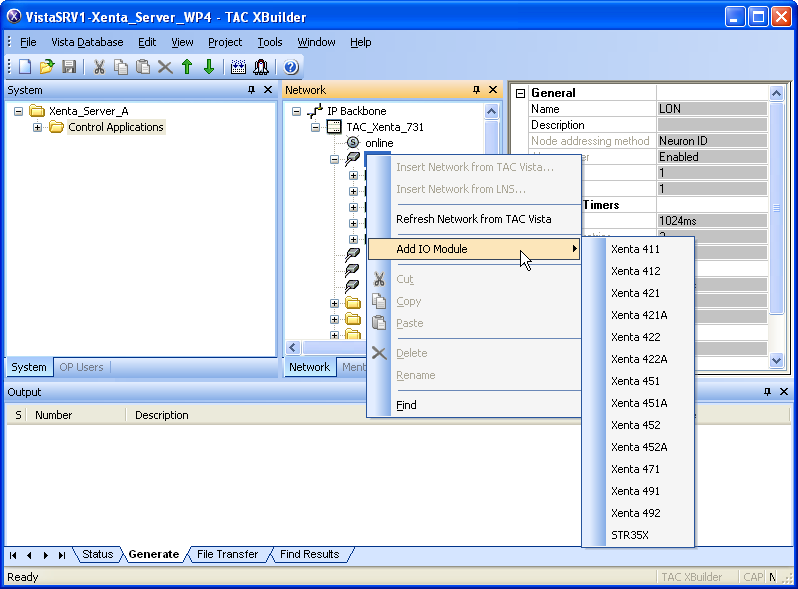
Task: Click the Save diskette toolbar icon
Action: (x=69, y=67)
